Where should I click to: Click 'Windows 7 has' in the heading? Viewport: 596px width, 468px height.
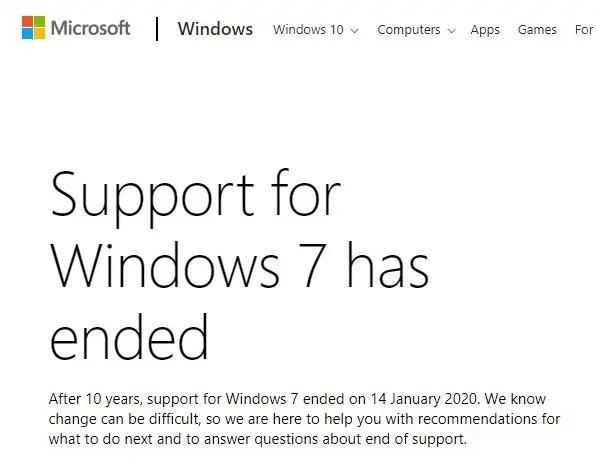[x=240, y=265]
